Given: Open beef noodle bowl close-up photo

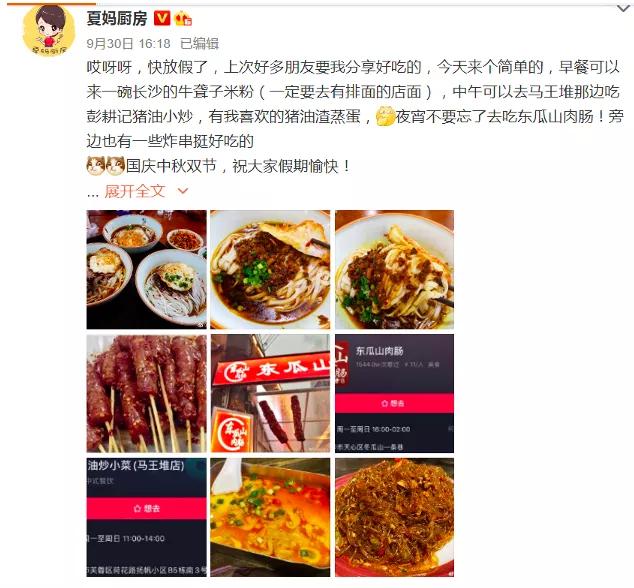Looking at the screenshot, I should pos(270,269).
